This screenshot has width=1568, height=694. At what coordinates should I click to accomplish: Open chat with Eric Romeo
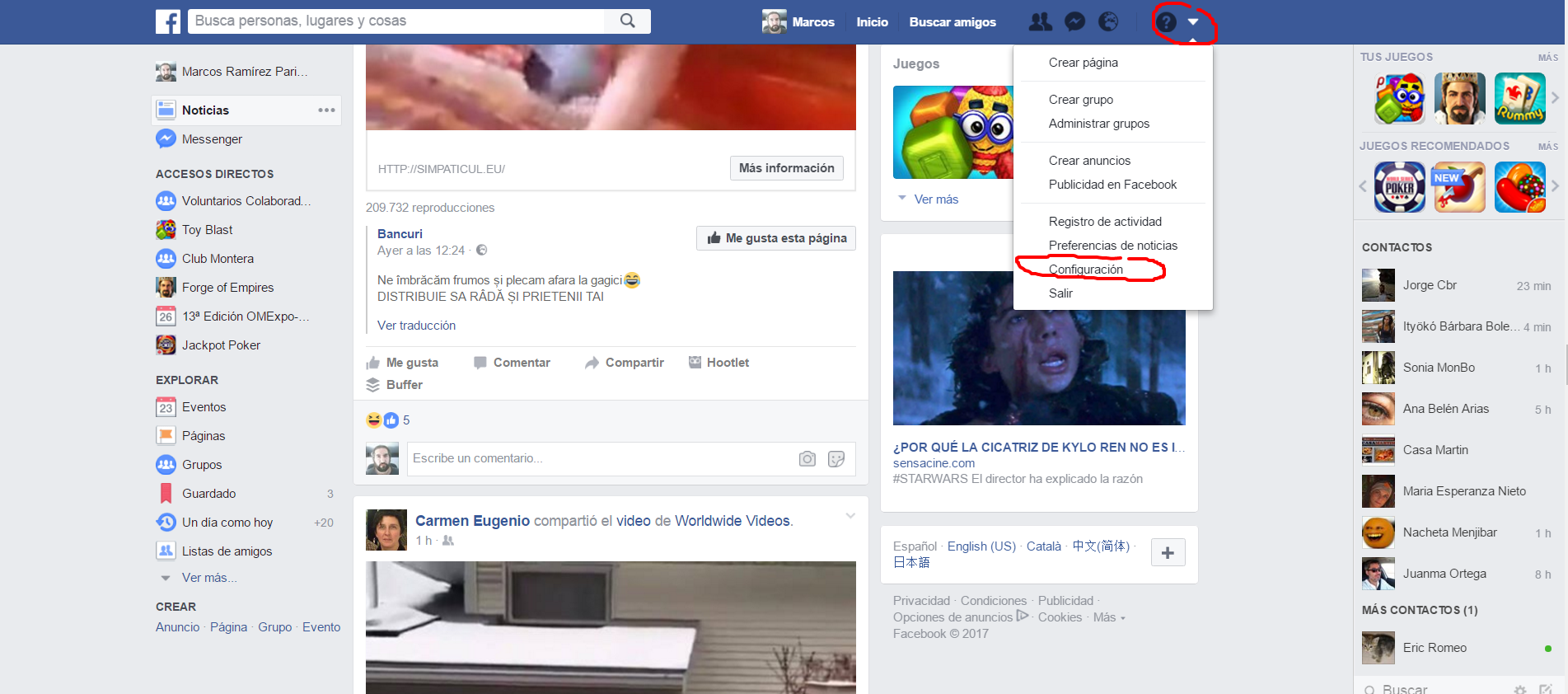click(x=1457, y=648)
